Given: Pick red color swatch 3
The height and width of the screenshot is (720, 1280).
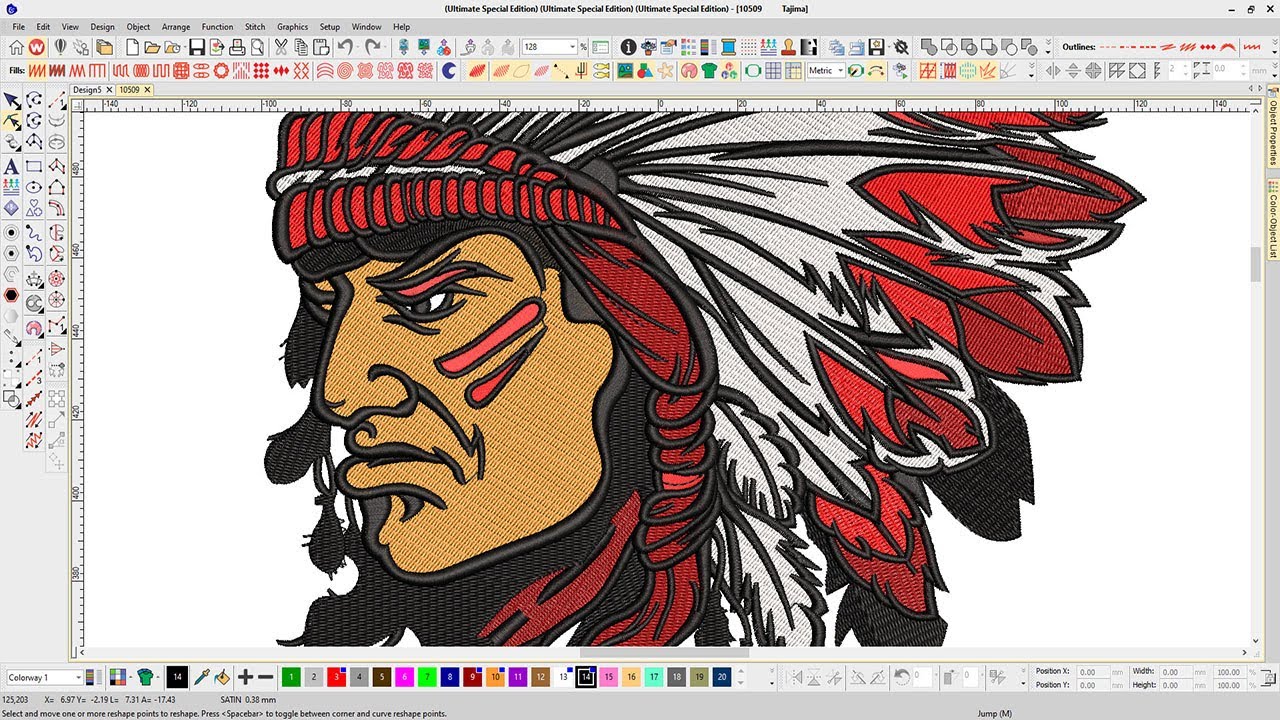Looking at the screenshot, I should (x=337, y=677).
